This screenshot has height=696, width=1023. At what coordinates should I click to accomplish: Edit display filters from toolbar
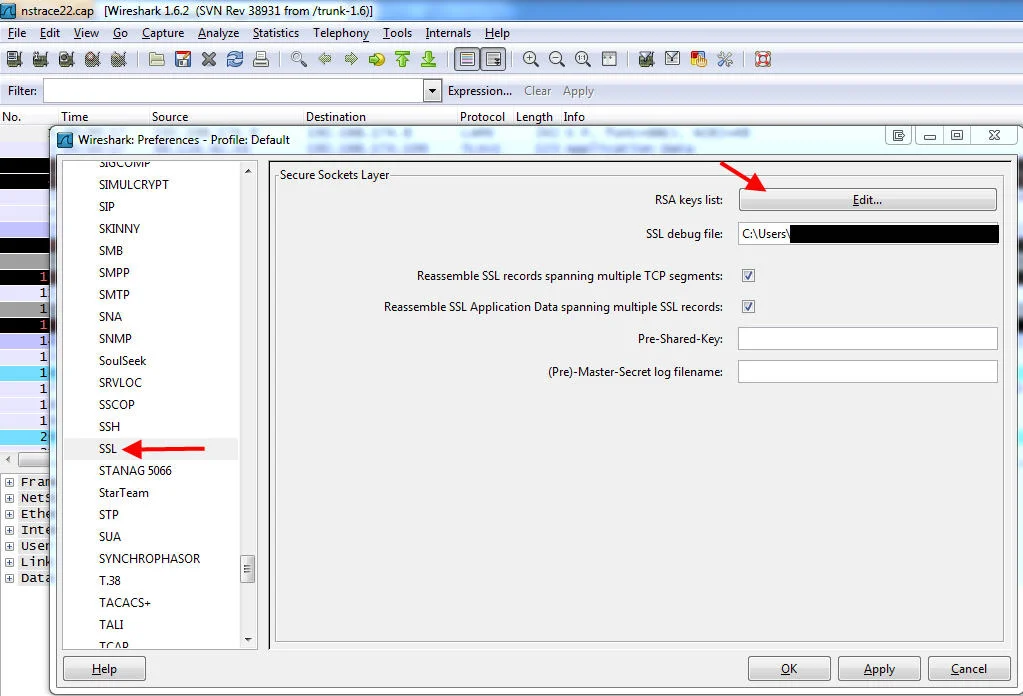coord(673,59)
